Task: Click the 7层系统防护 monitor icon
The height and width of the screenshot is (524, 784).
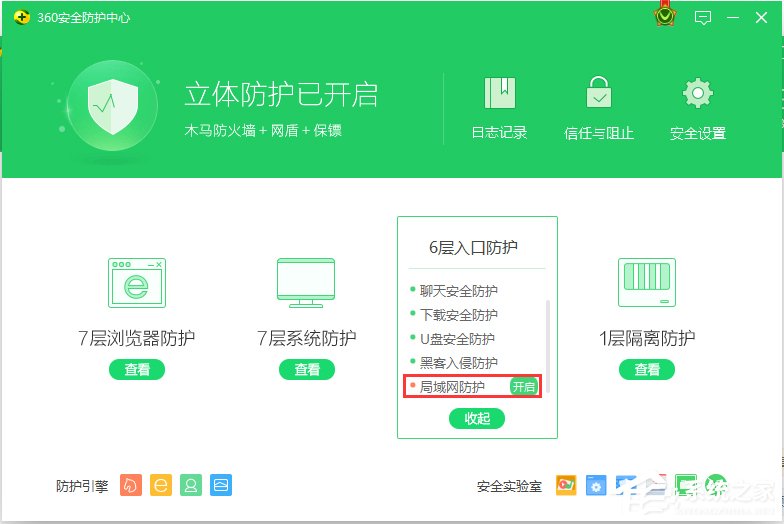Action: [306, 283]
